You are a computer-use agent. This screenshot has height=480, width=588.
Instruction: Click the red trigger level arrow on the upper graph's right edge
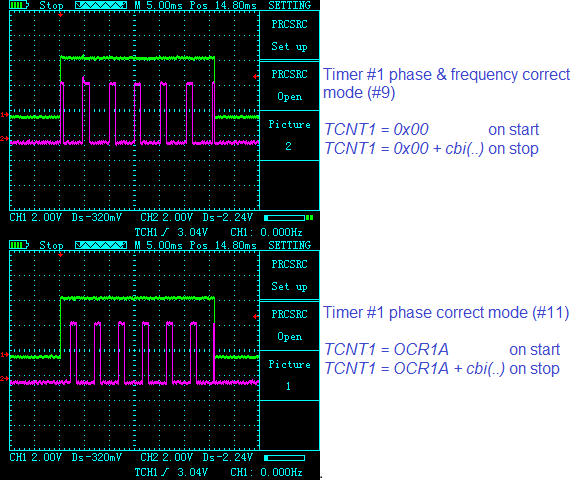256,76
